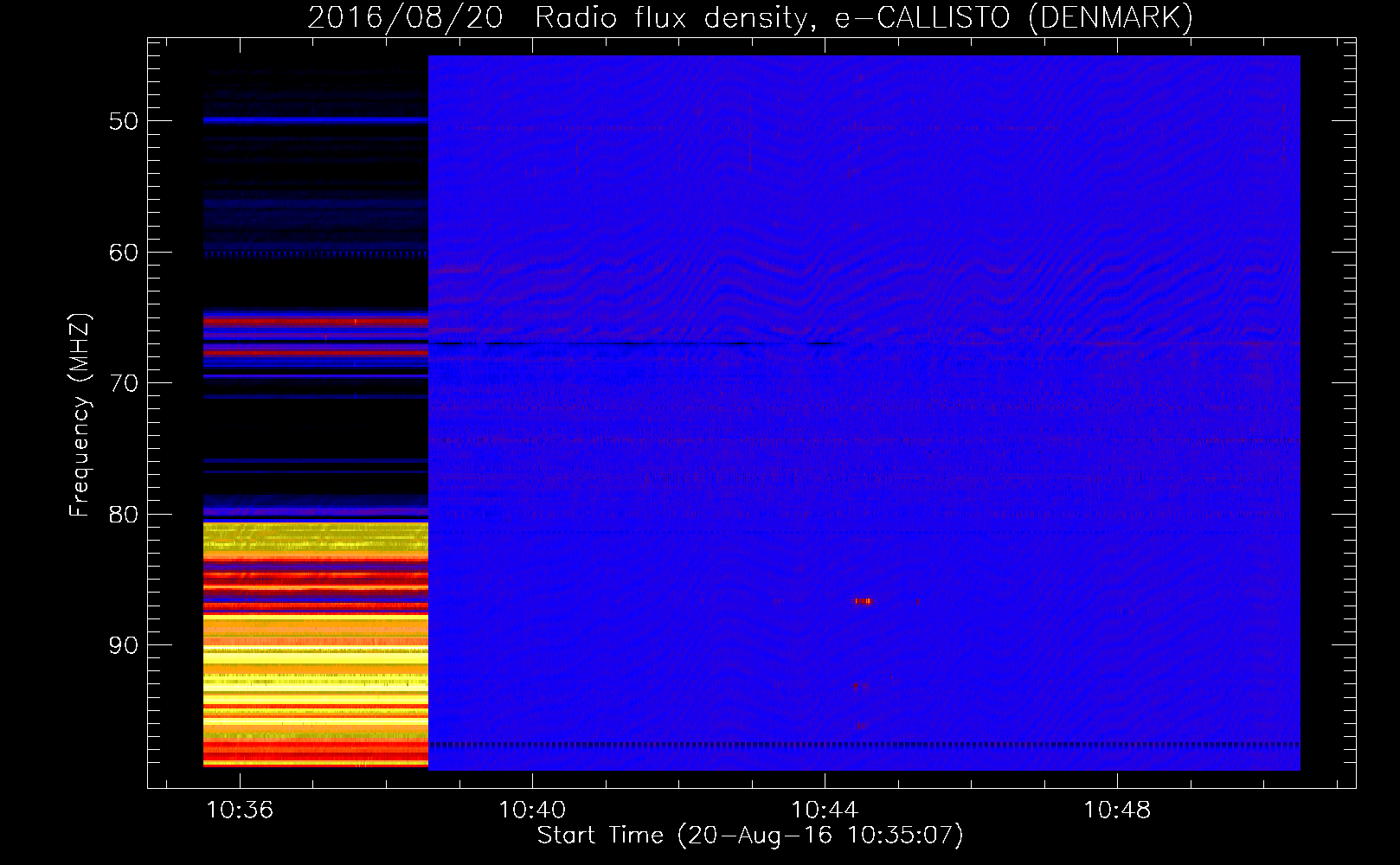Click the 10:36 time tick label

point(240,811)
